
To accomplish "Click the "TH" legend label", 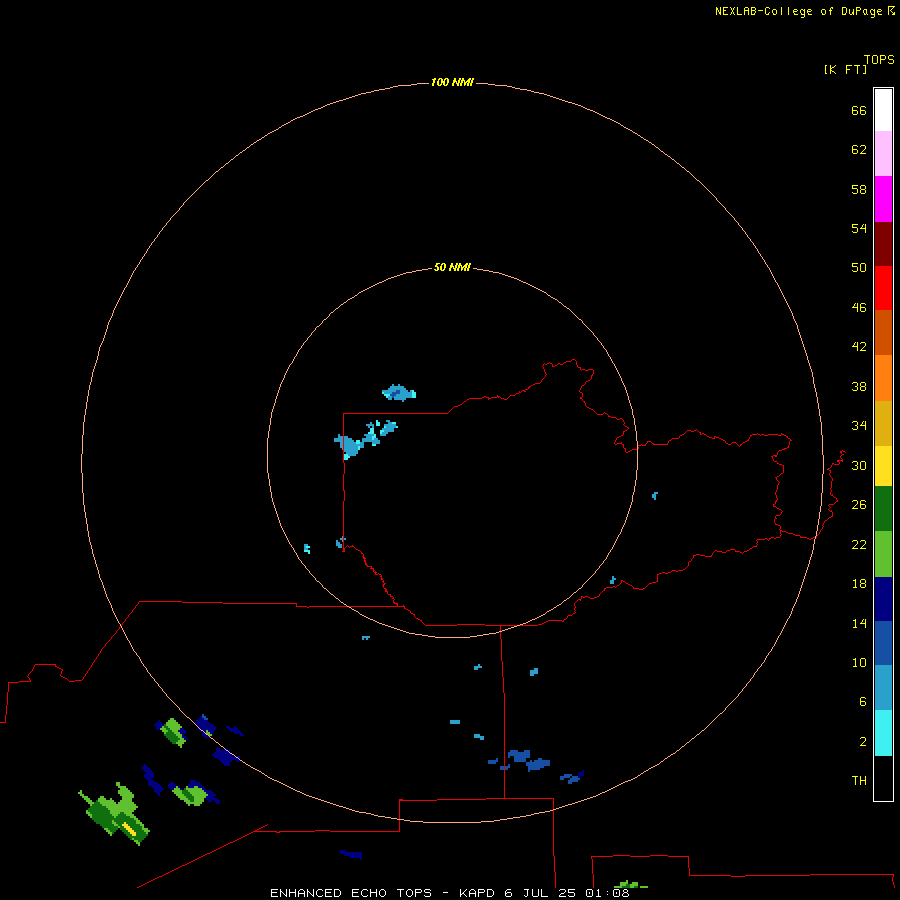I will (859, 781).
